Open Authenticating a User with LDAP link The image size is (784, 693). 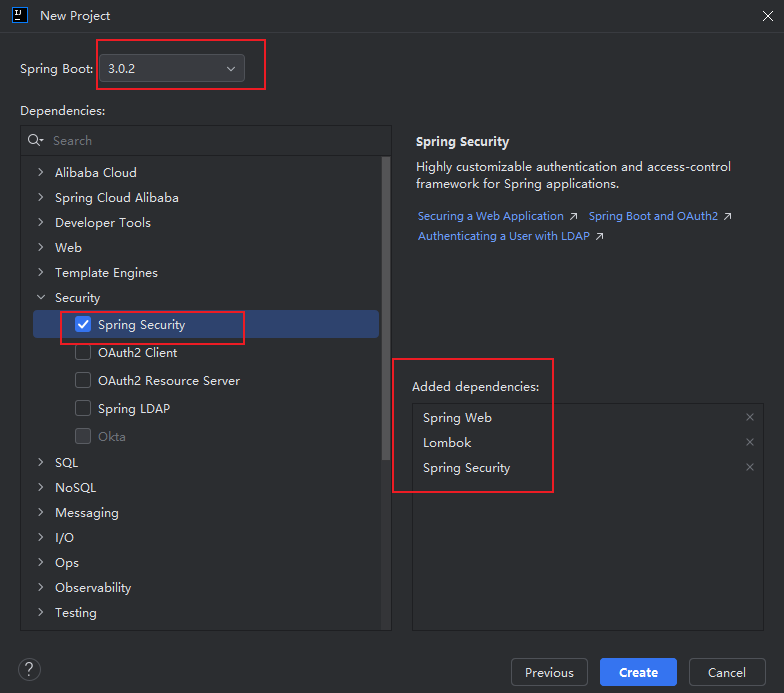pos(504,236)
